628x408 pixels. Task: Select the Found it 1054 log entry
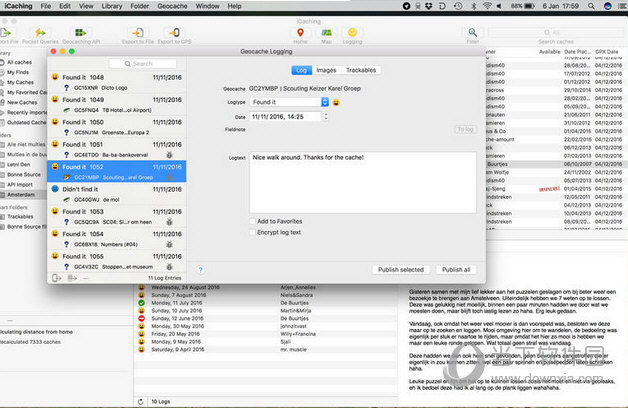point(117,239)
